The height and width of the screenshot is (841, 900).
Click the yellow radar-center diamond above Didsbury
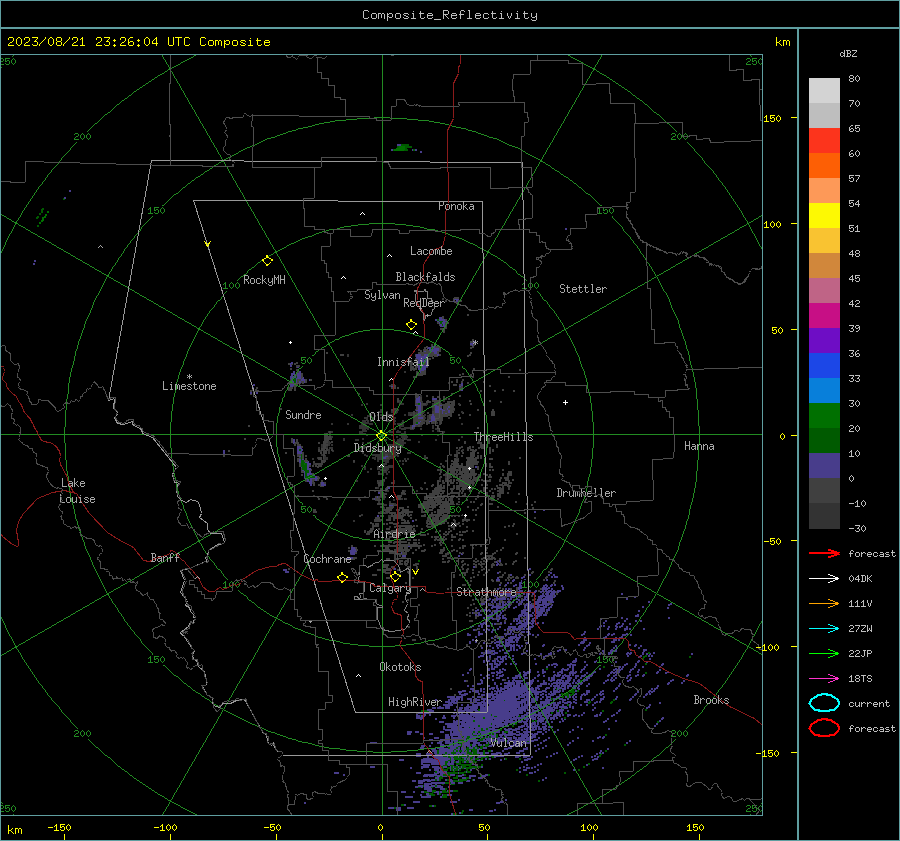(x=381, y=436)
